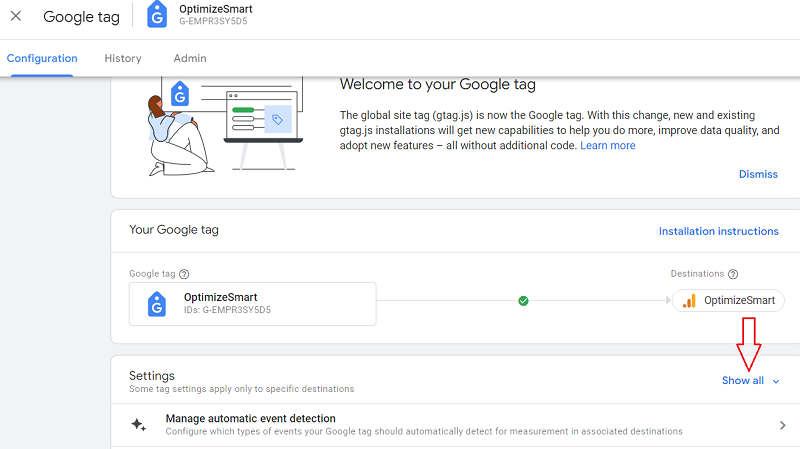
Task: Click the Your Google tag heading
Action: [173, 230]
